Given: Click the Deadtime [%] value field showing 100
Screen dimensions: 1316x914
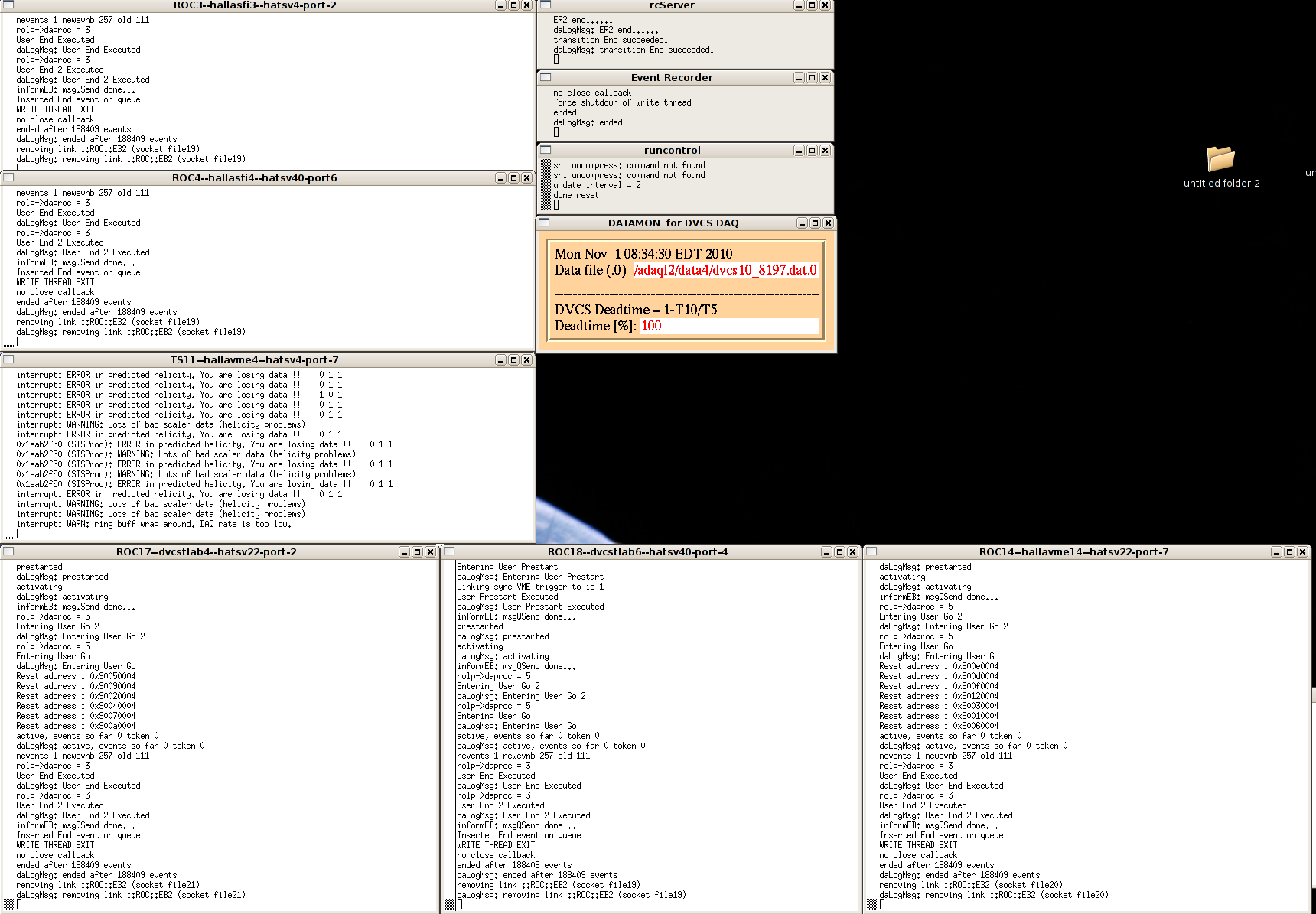Looking at the screenshot, I should coord(728,326).
